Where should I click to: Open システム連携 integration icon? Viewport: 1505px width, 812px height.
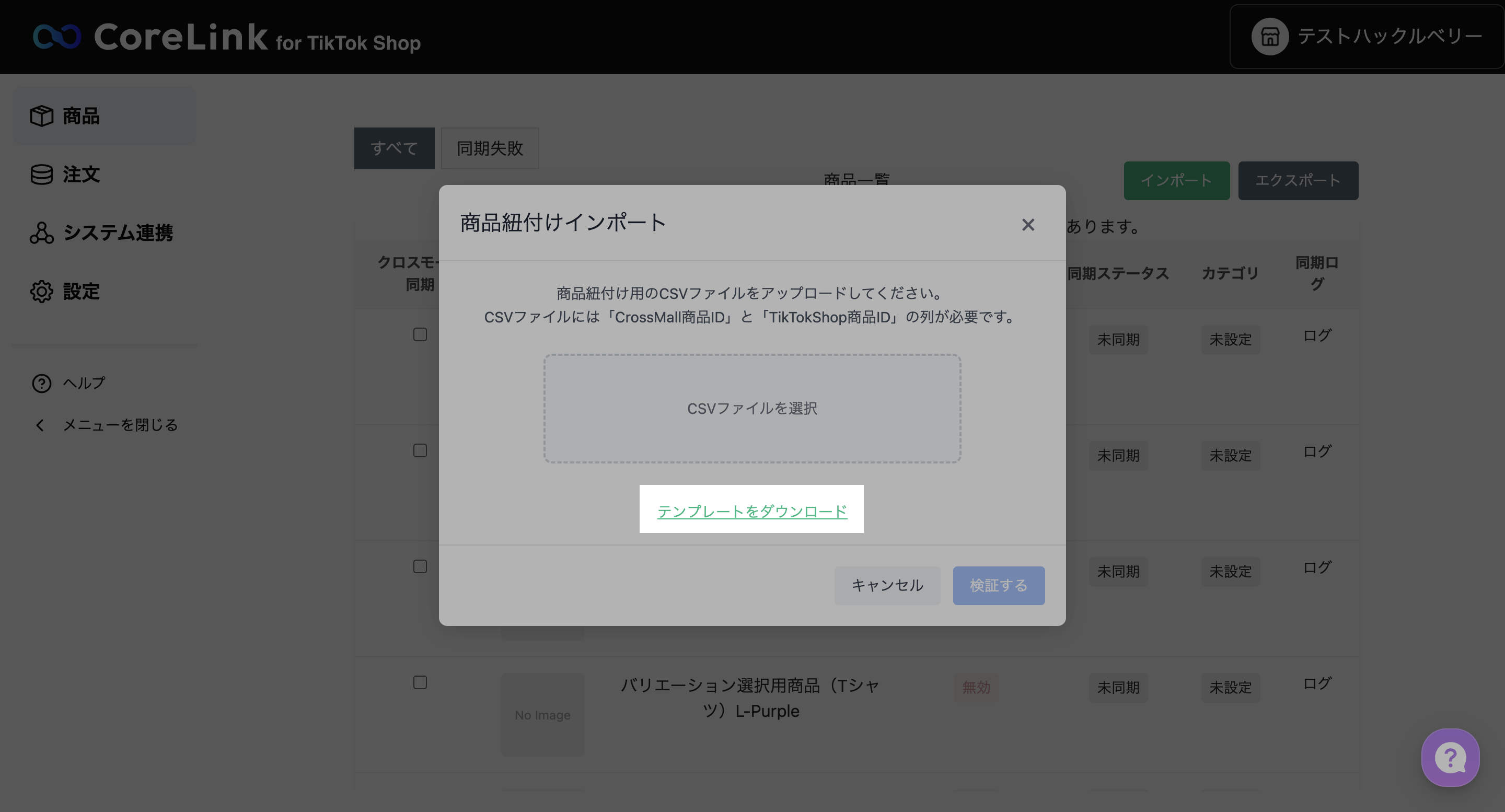point(41,233)
